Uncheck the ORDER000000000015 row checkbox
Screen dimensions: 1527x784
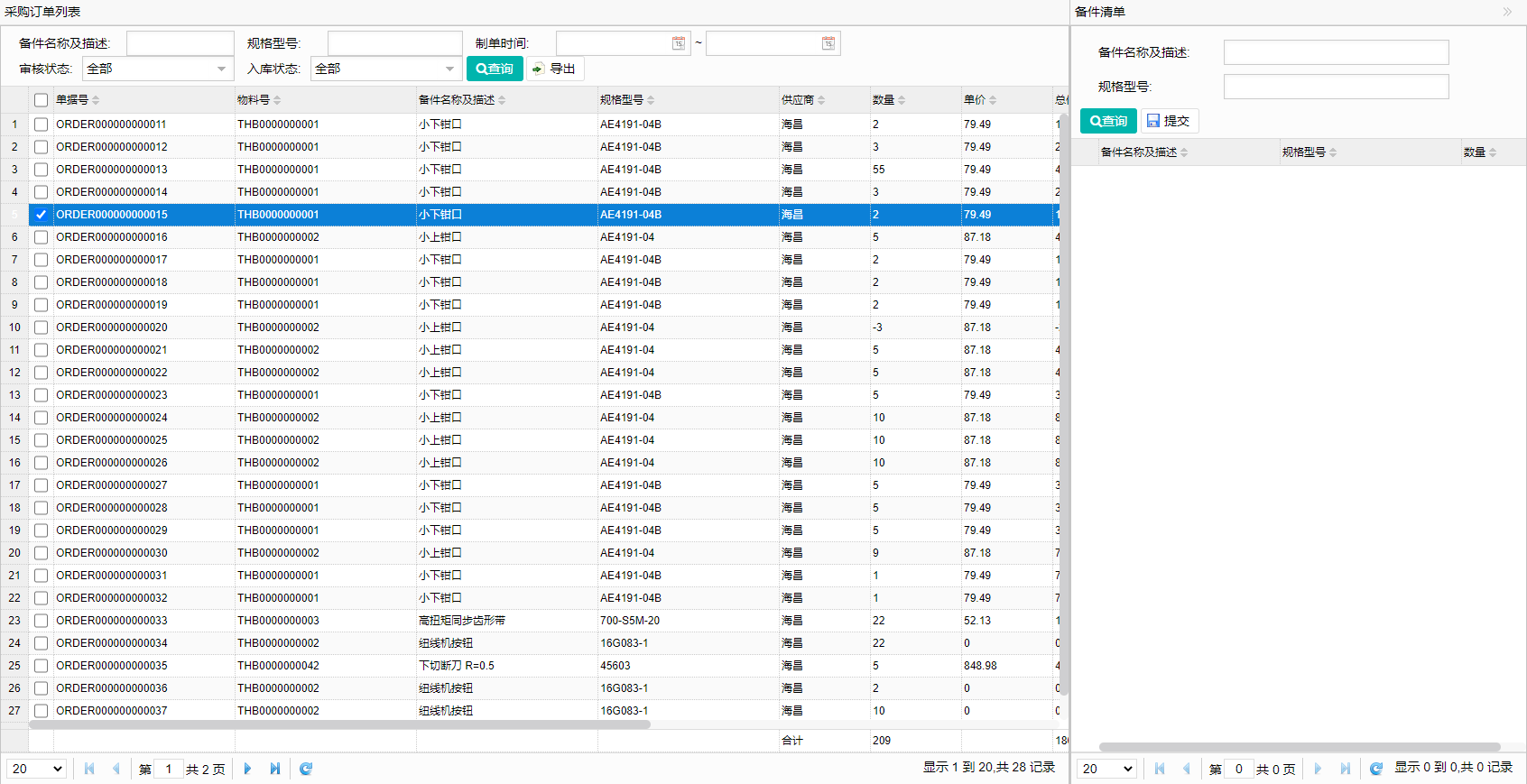41,215
